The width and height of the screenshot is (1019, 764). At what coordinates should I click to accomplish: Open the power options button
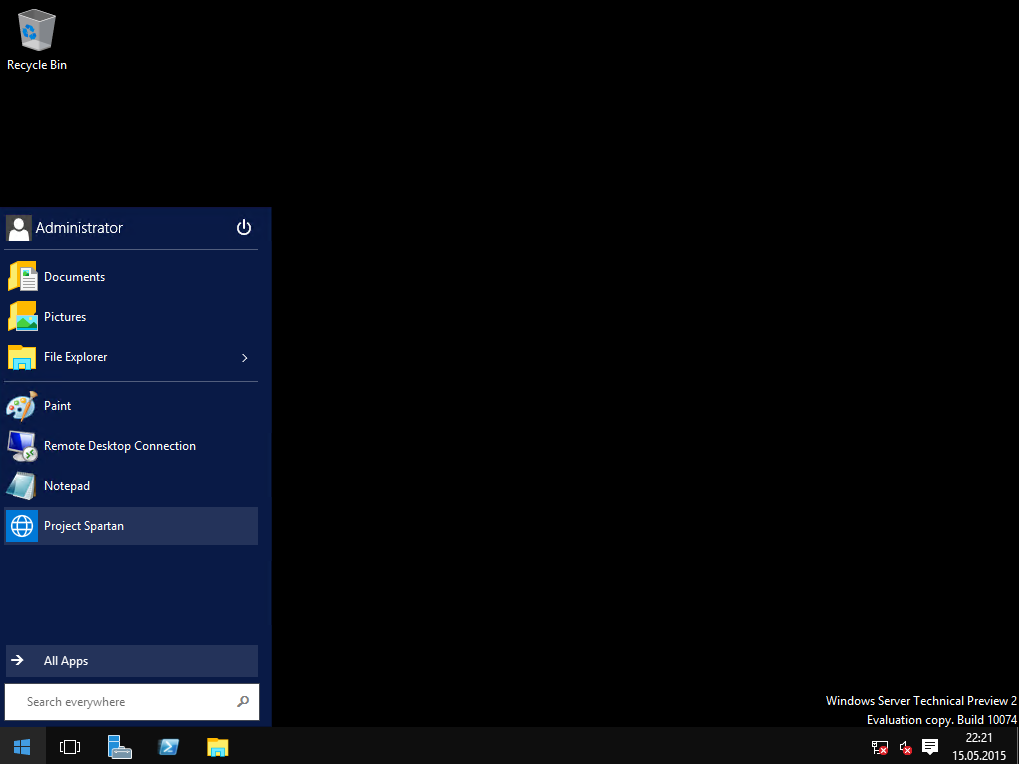tap(244, 227)
